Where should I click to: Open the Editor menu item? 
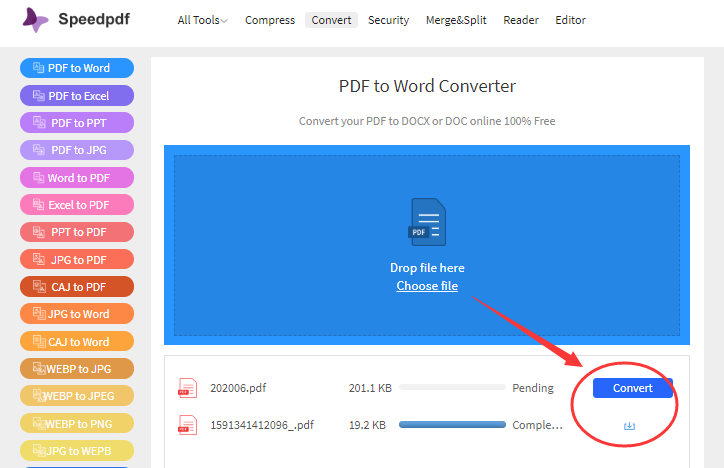point(570,20)
